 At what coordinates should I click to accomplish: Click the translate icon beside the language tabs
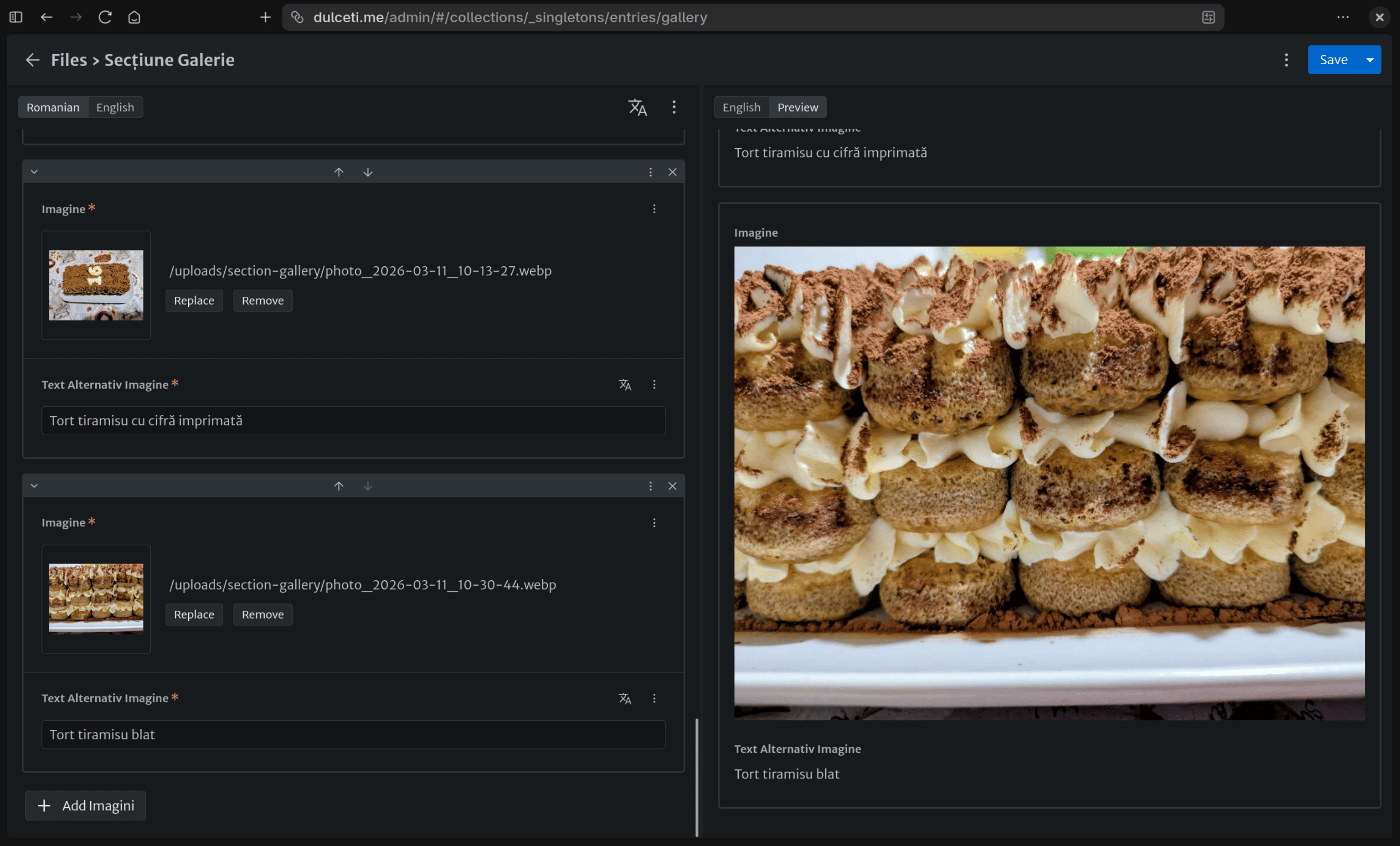(x=637, y=108)
